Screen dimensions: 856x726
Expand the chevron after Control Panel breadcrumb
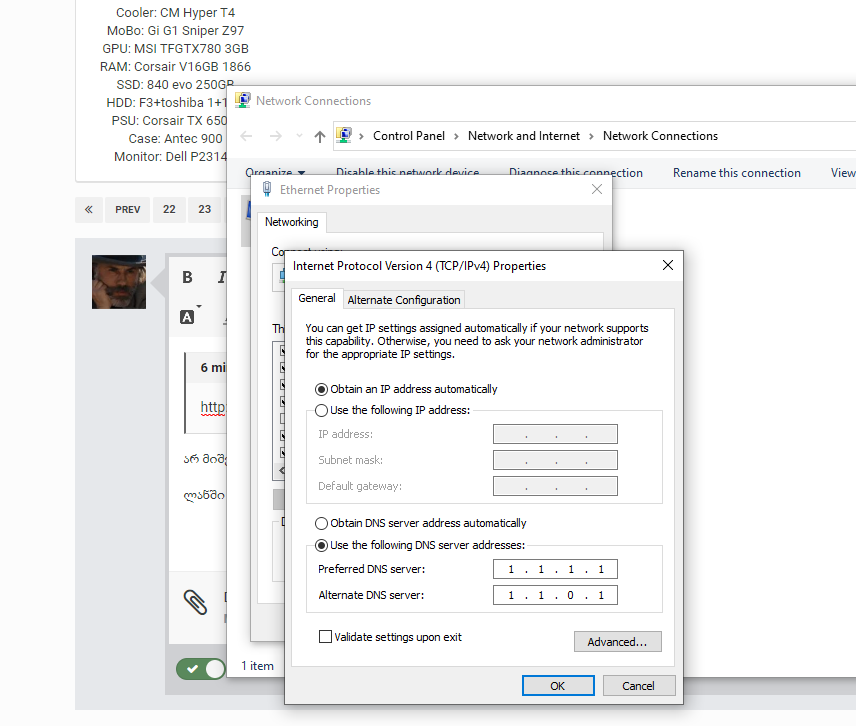click(x=456, y=136)
